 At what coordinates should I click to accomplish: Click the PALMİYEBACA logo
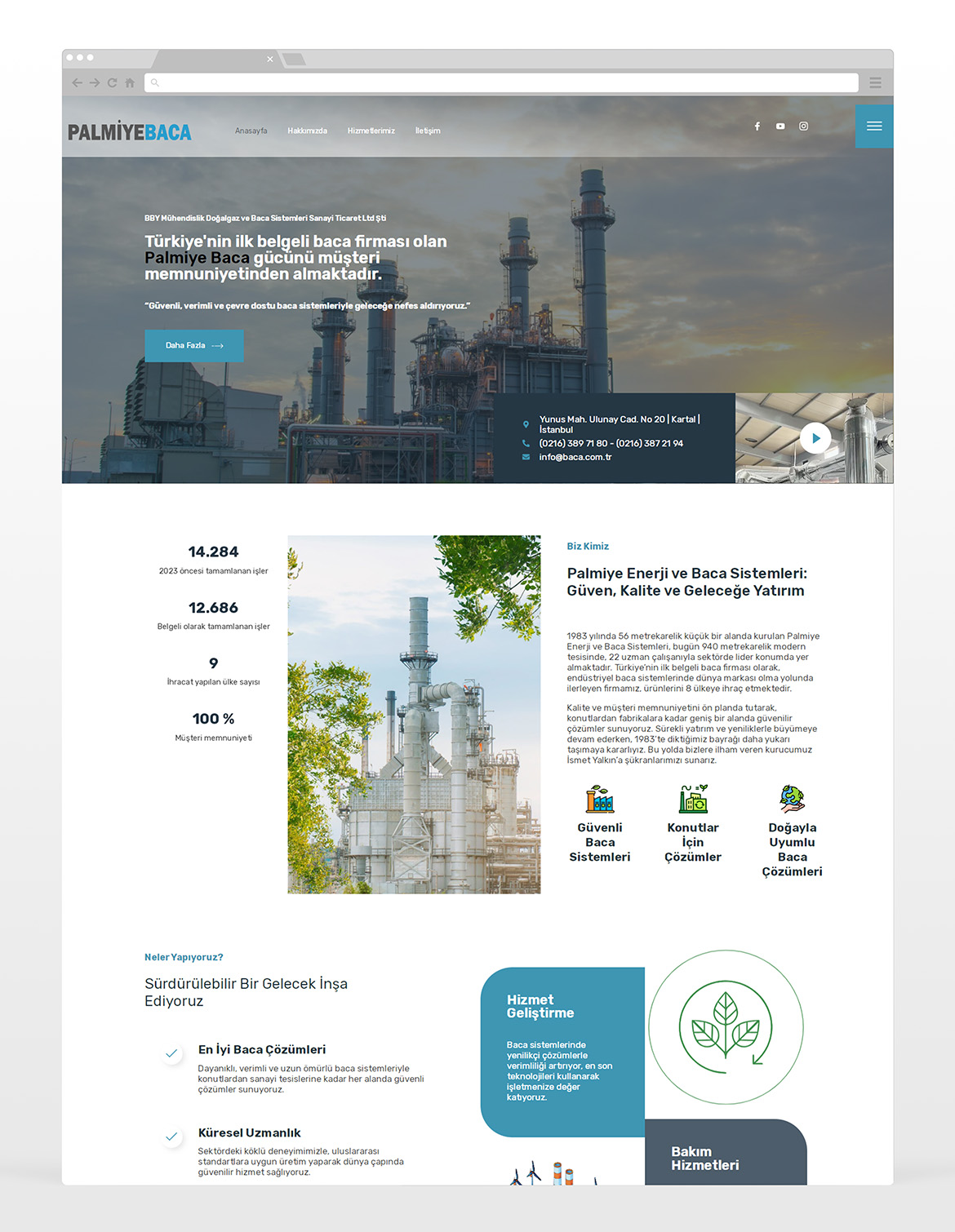click(130, 132)
